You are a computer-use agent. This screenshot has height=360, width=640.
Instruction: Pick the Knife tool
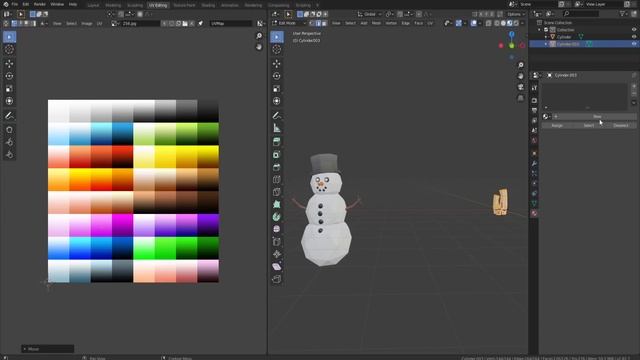(x=277, y=192)
